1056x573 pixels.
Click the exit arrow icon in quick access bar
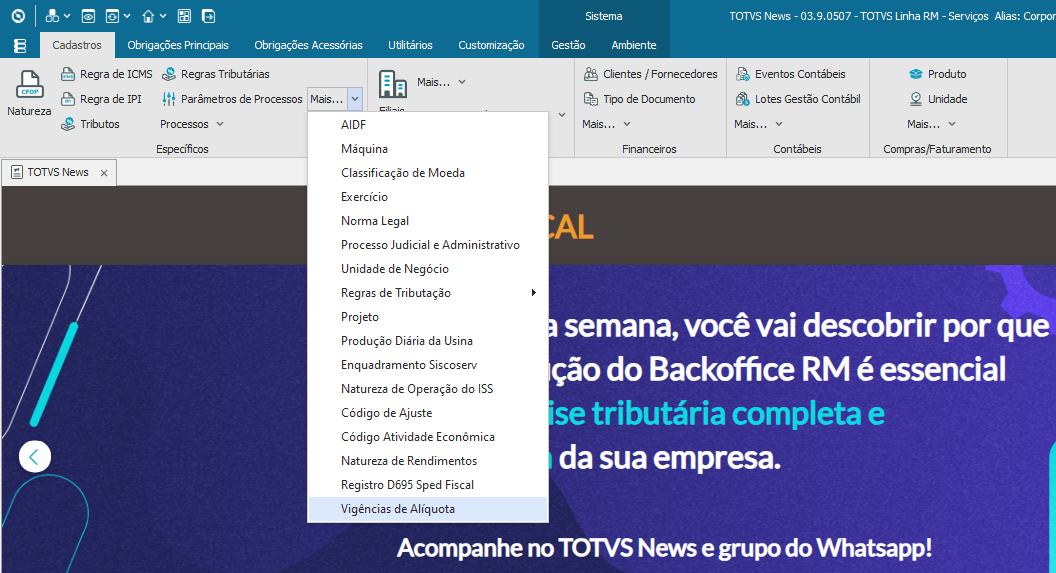209,16
